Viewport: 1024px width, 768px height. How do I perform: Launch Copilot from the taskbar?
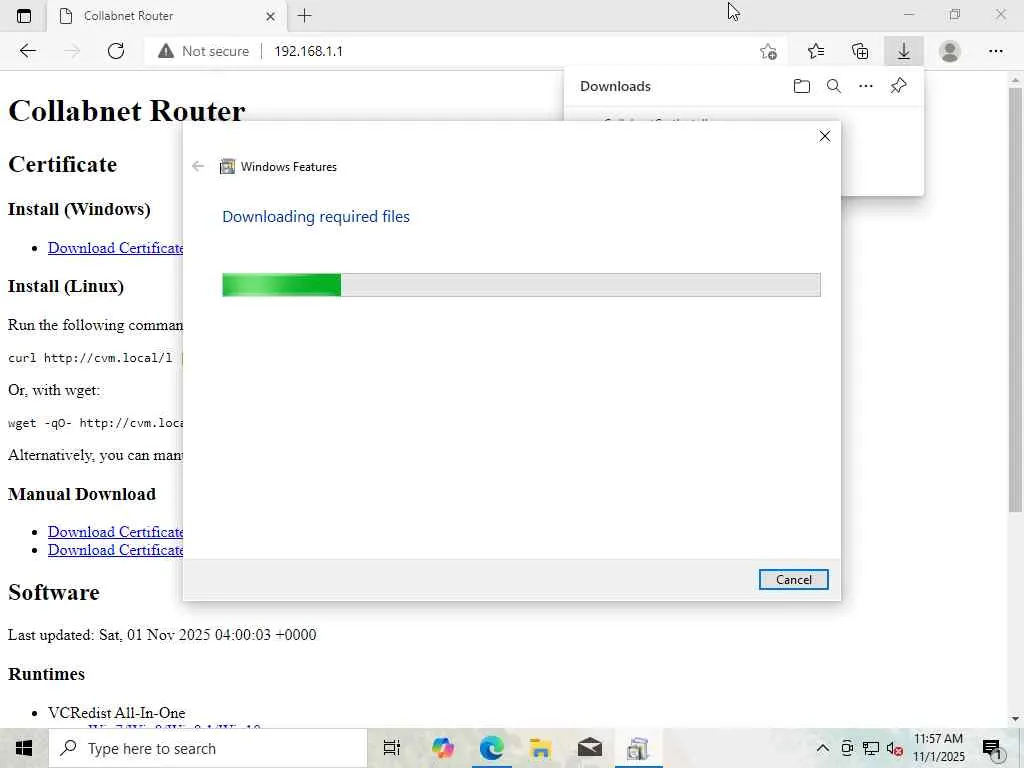point(443,748)
